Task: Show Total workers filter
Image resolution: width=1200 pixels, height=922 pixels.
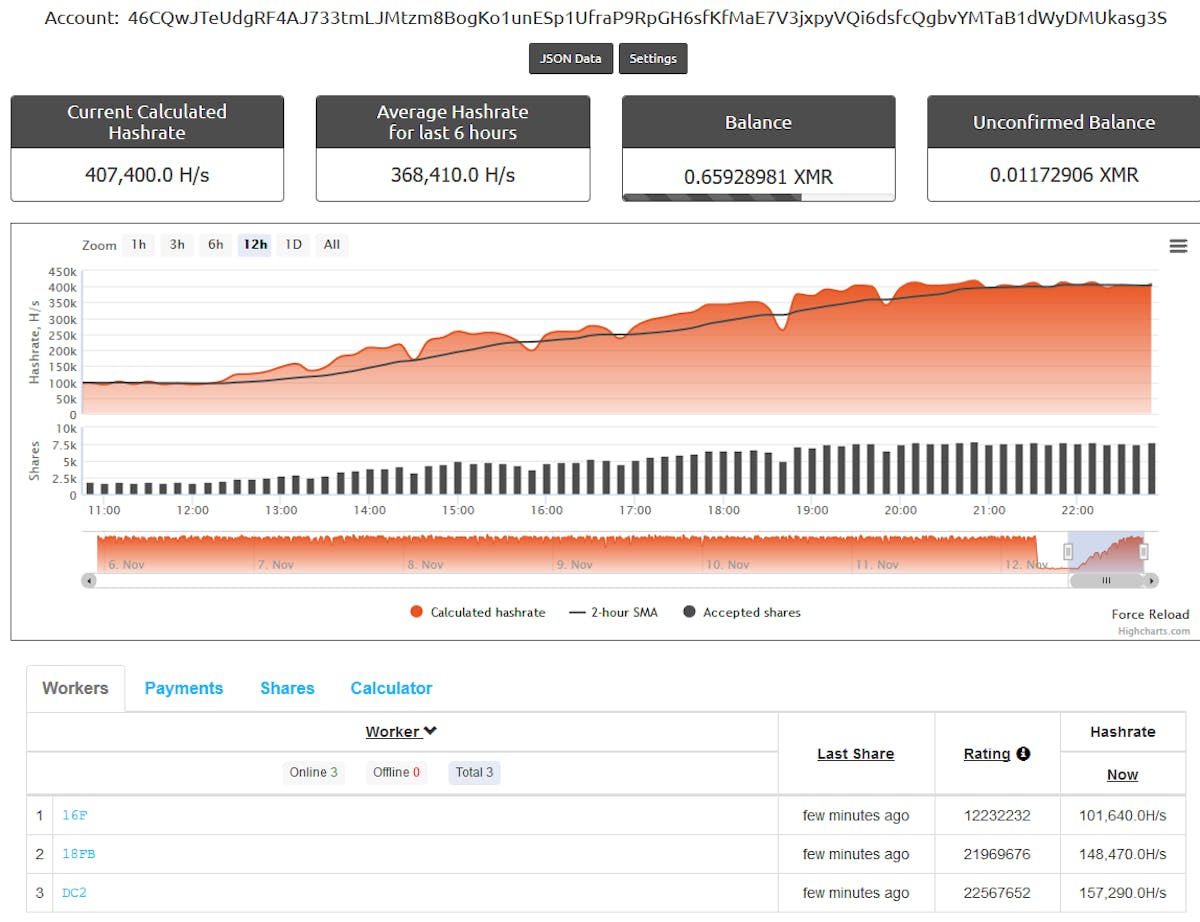Action: point(473,772)
